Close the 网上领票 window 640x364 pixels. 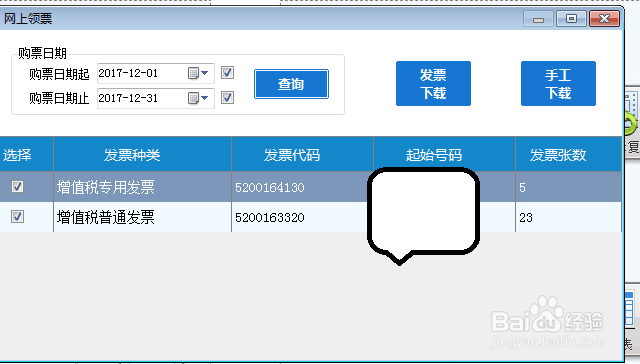pos(604,19)
